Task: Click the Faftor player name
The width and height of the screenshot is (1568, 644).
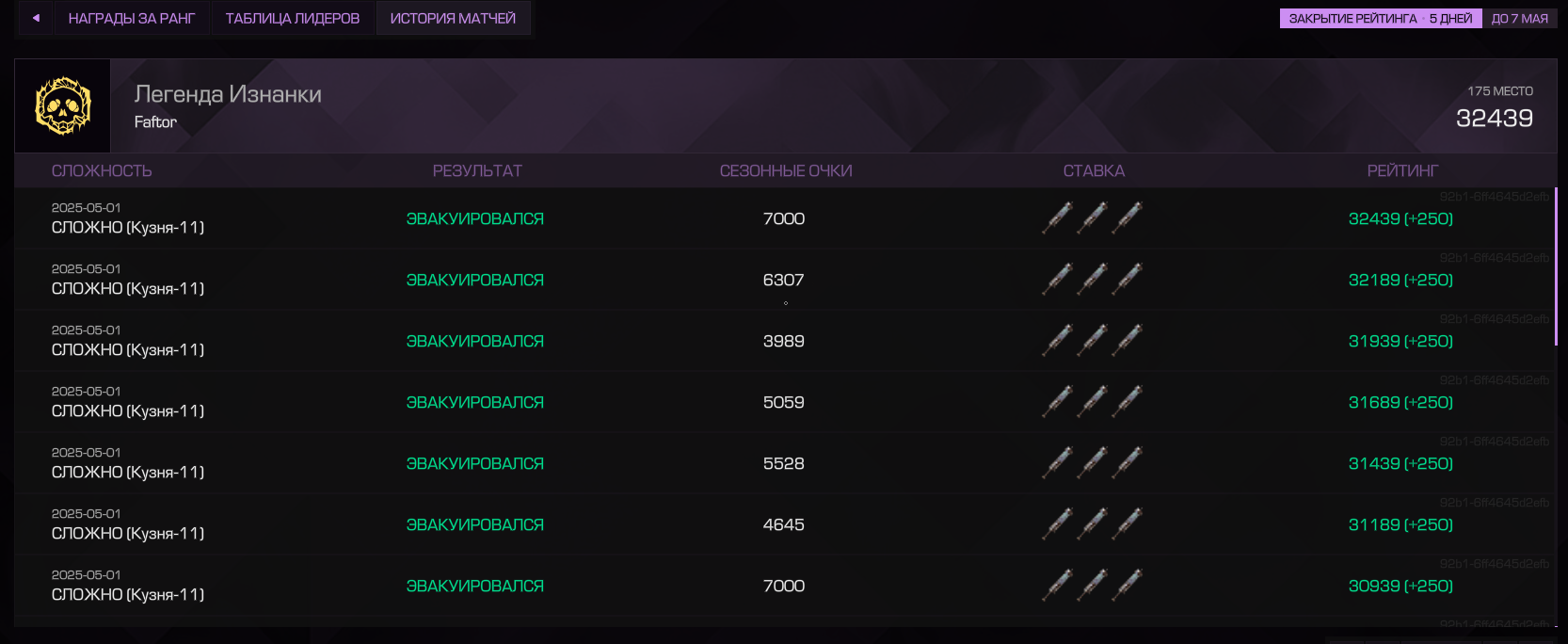Action: point(155,121)
